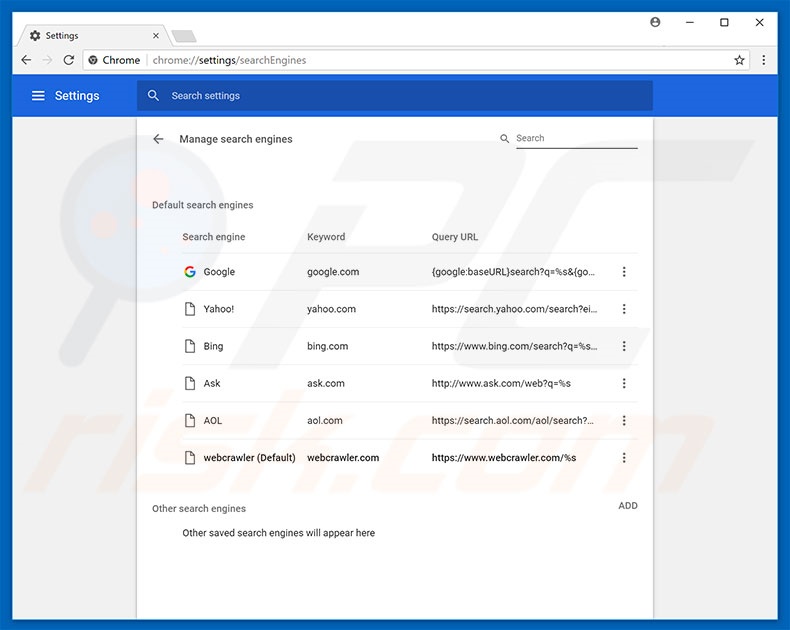
Task: Click the AOL page icon
Action: [190, 420]
